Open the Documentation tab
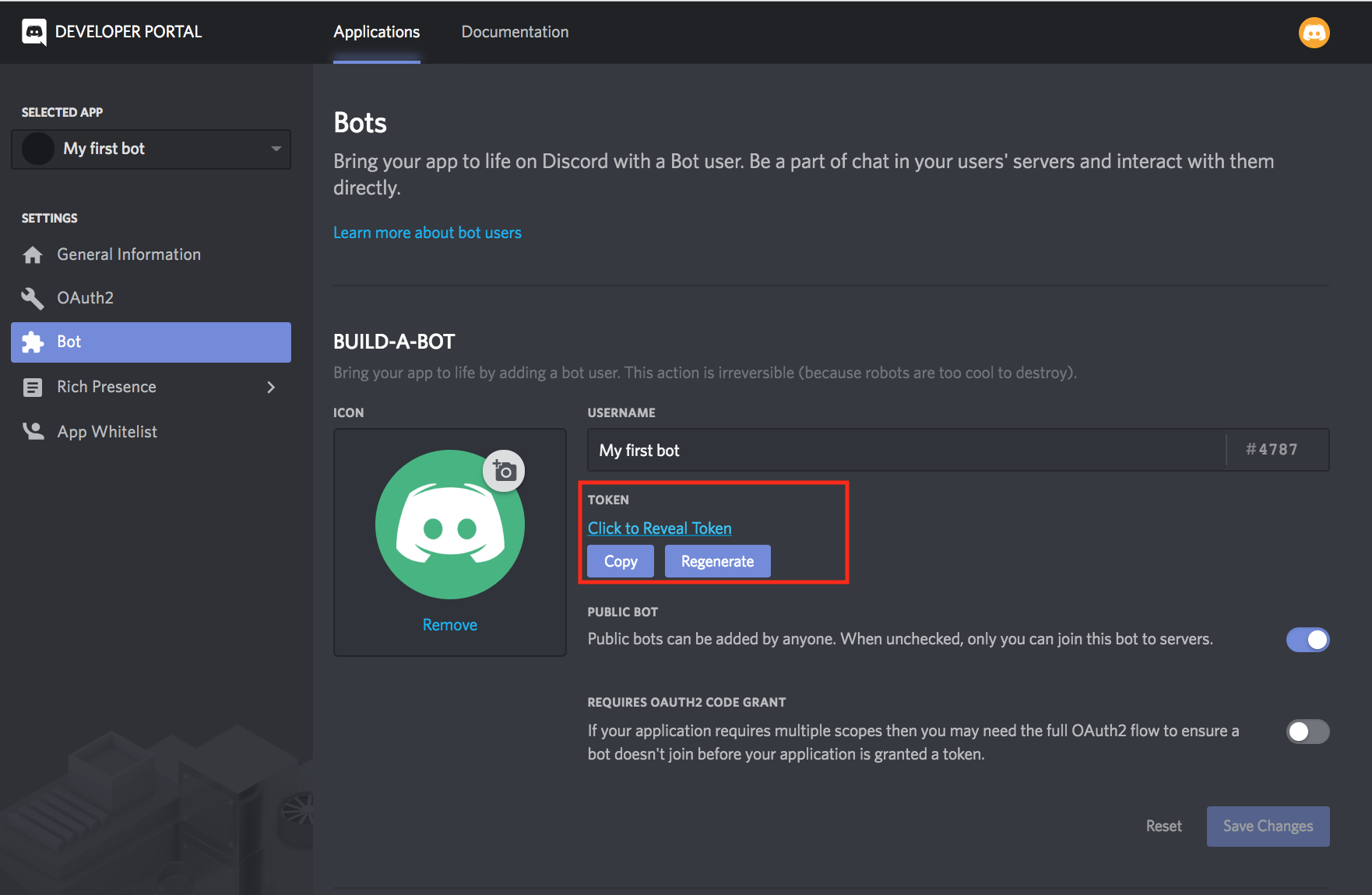The width and height of the screenshot is (1372, 895). (x=515, y=32)
